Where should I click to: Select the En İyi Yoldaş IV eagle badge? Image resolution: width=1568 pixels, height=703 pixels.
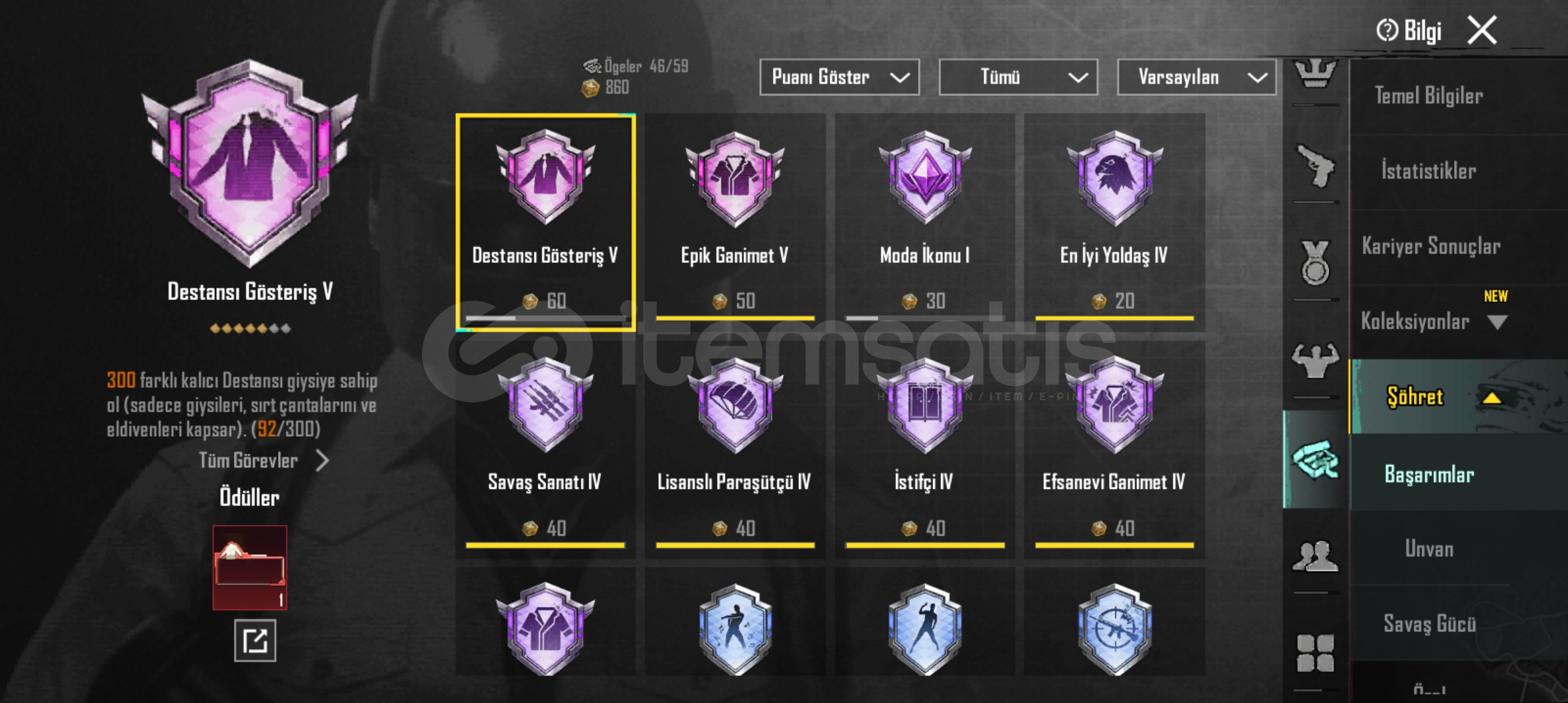click(1114, 221)
